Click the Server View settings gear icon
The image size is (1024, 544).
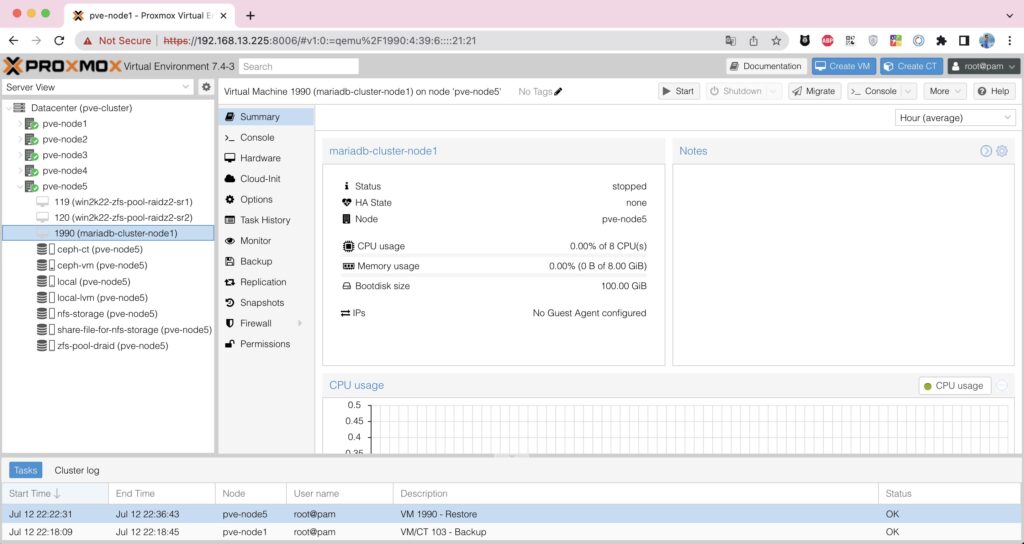[x=206, y=87]
